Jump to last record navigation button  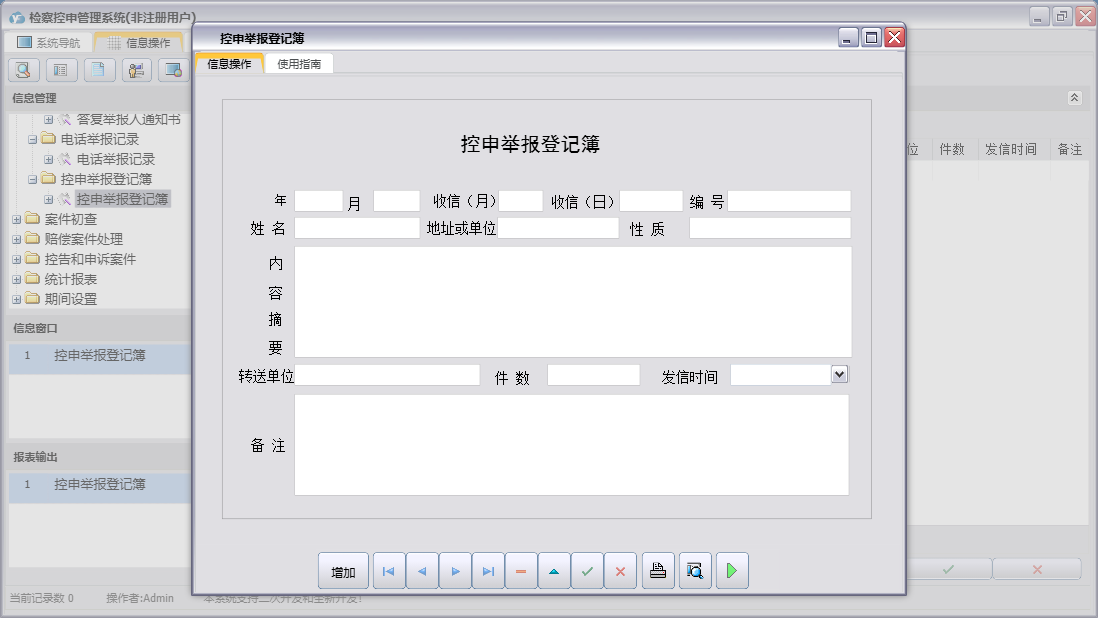tap(488, 571)
